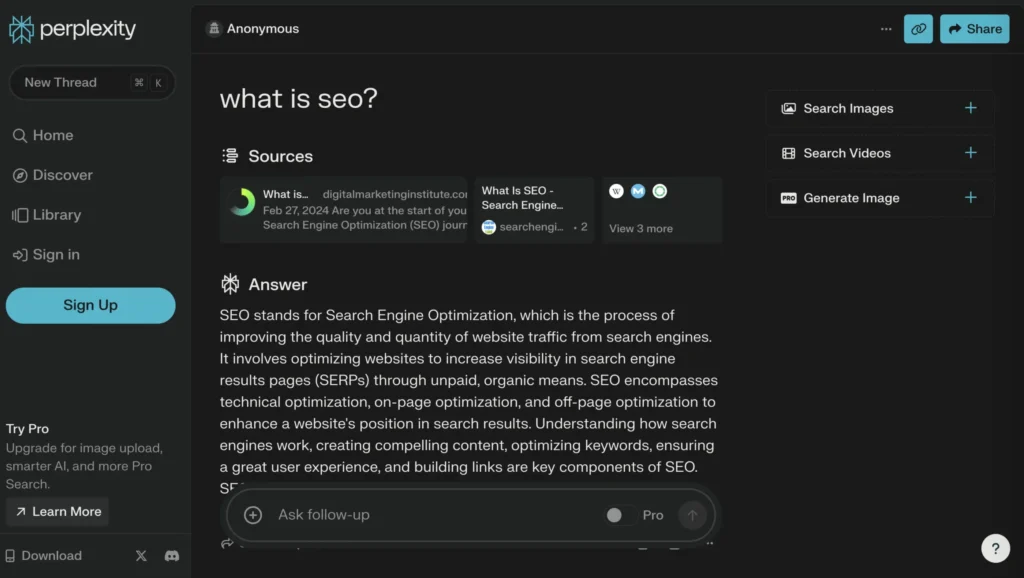The width and height of the screenshot is (1024, 578).
Task: Expand Search Images with plus icon
Action: (970, 108)
